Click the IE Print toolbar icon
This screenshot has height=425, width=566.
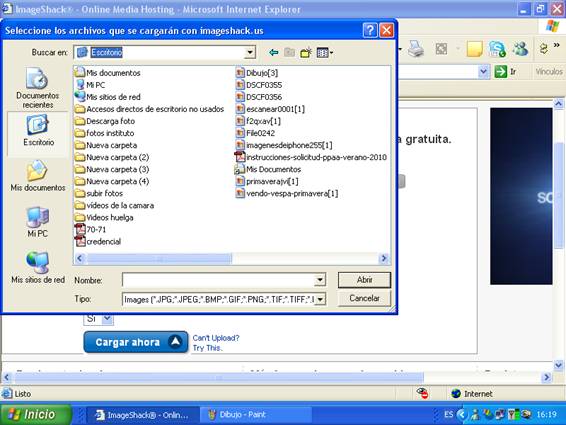416,49
